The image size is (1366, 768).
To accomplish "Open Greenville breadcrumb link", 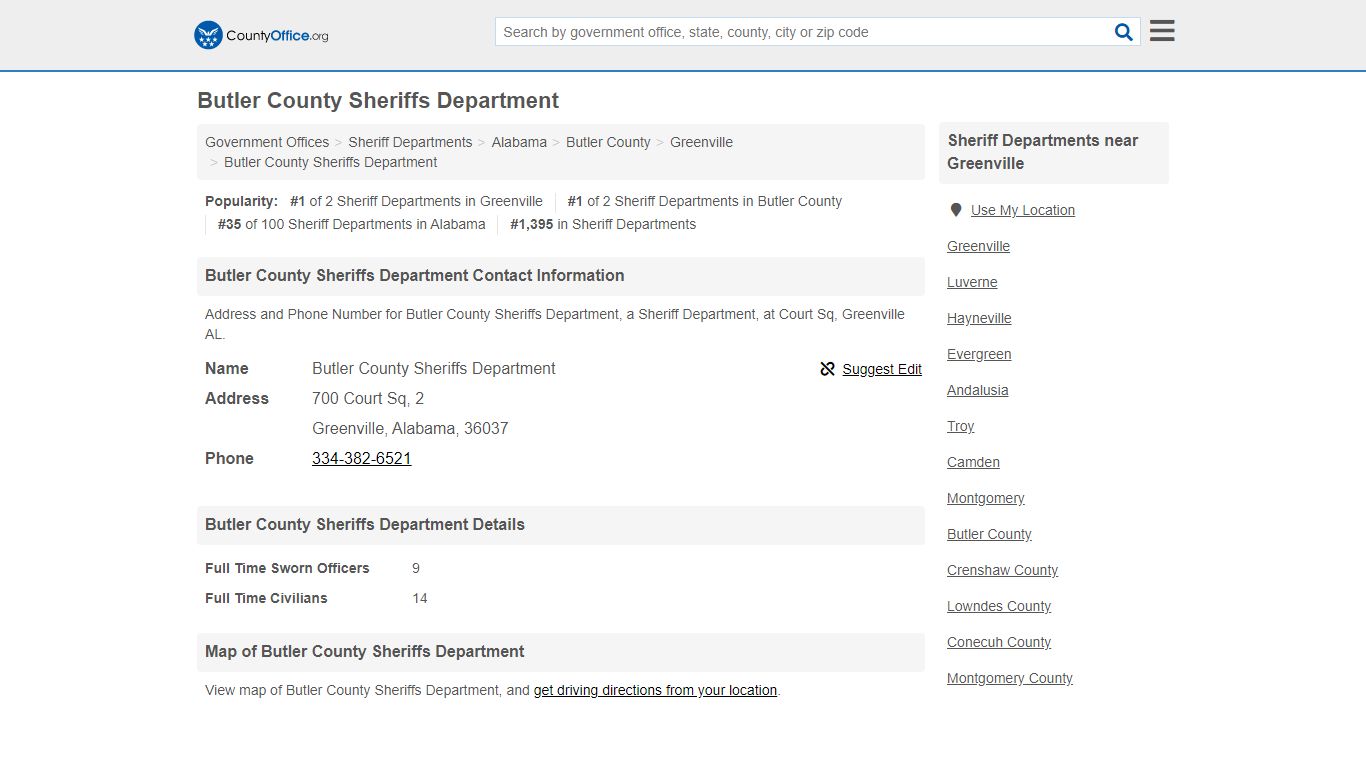I will (x=701, y=142).
